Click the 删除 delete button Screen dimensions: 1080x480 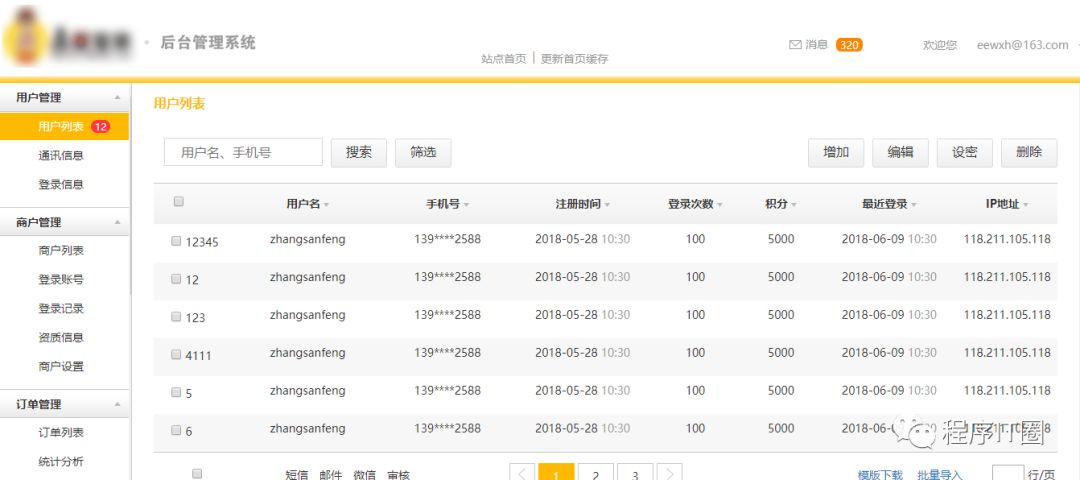(1029, 153)
